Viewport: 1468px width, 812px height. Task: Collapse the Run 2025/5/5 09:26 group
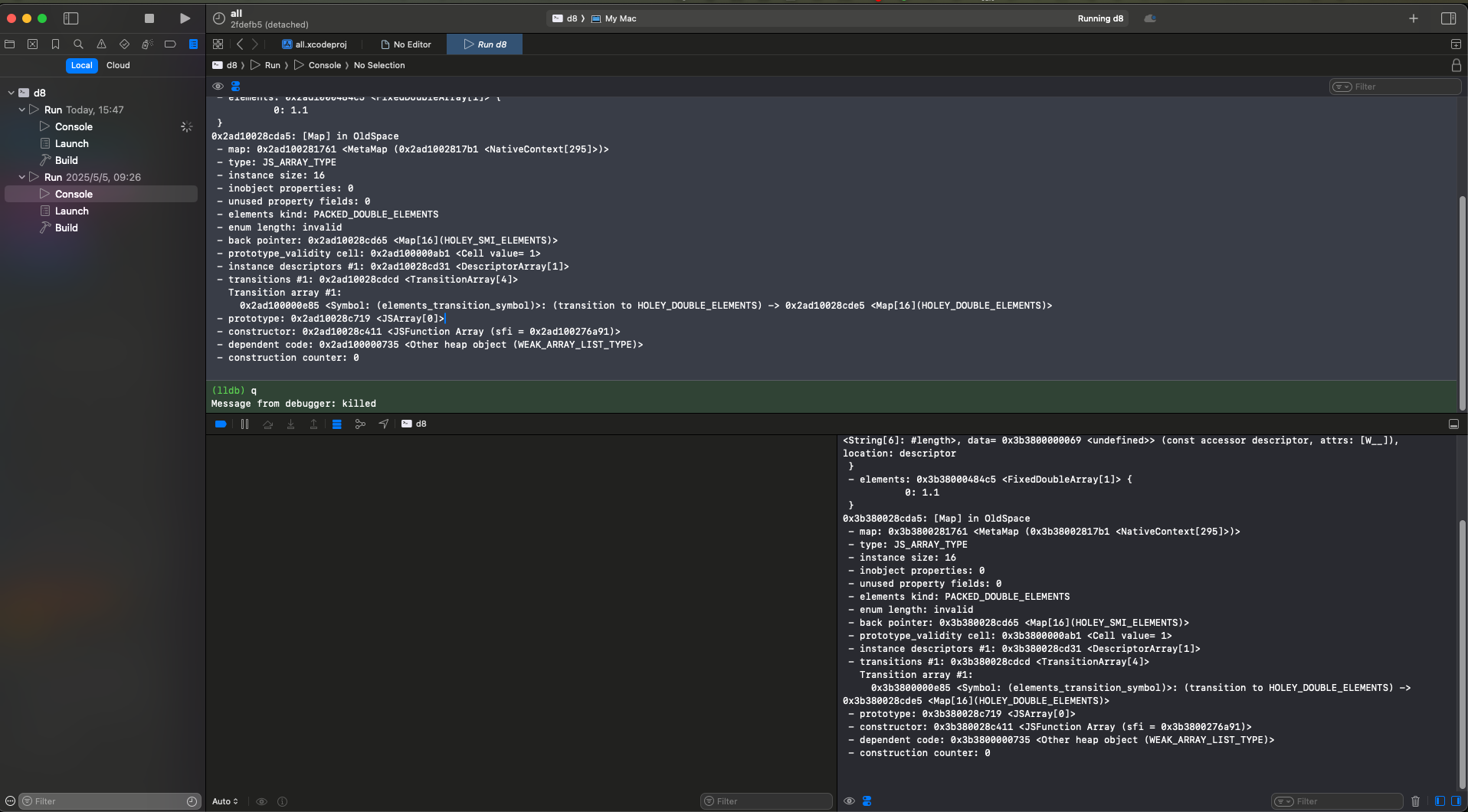pos(21,177)
